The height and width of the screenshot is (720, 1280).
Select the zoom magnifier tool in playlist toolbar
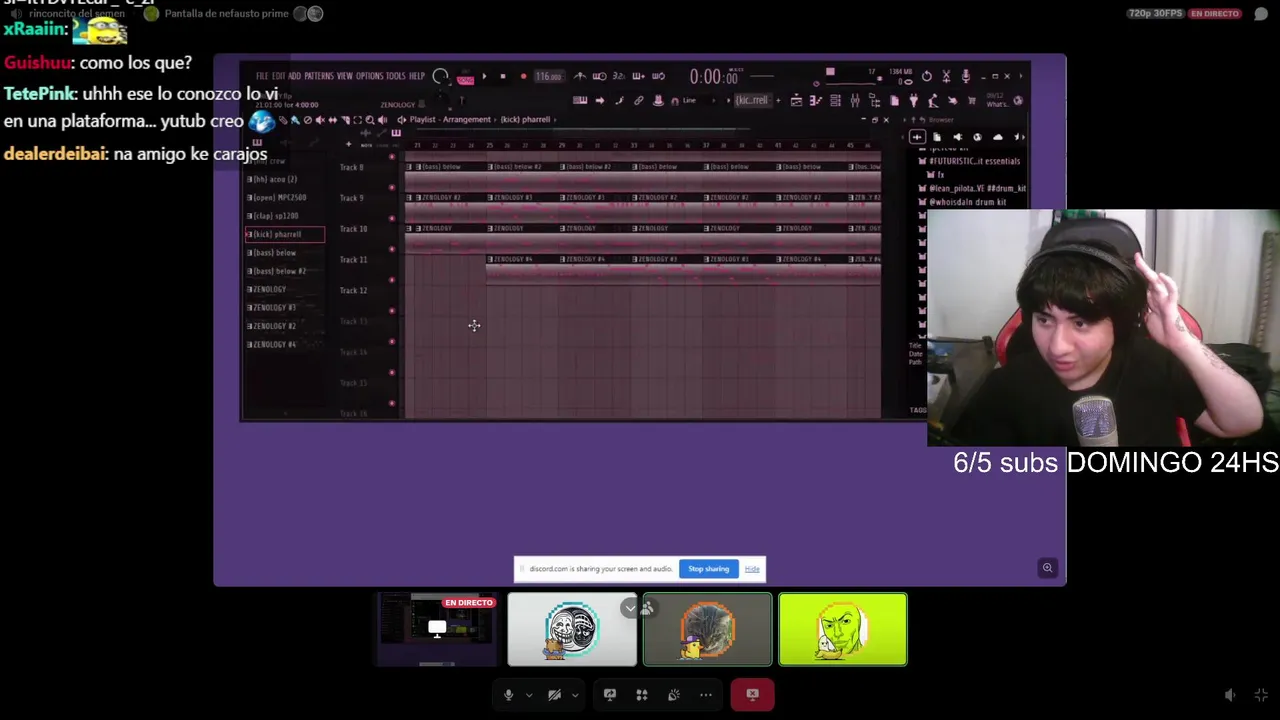pos(370,120)
